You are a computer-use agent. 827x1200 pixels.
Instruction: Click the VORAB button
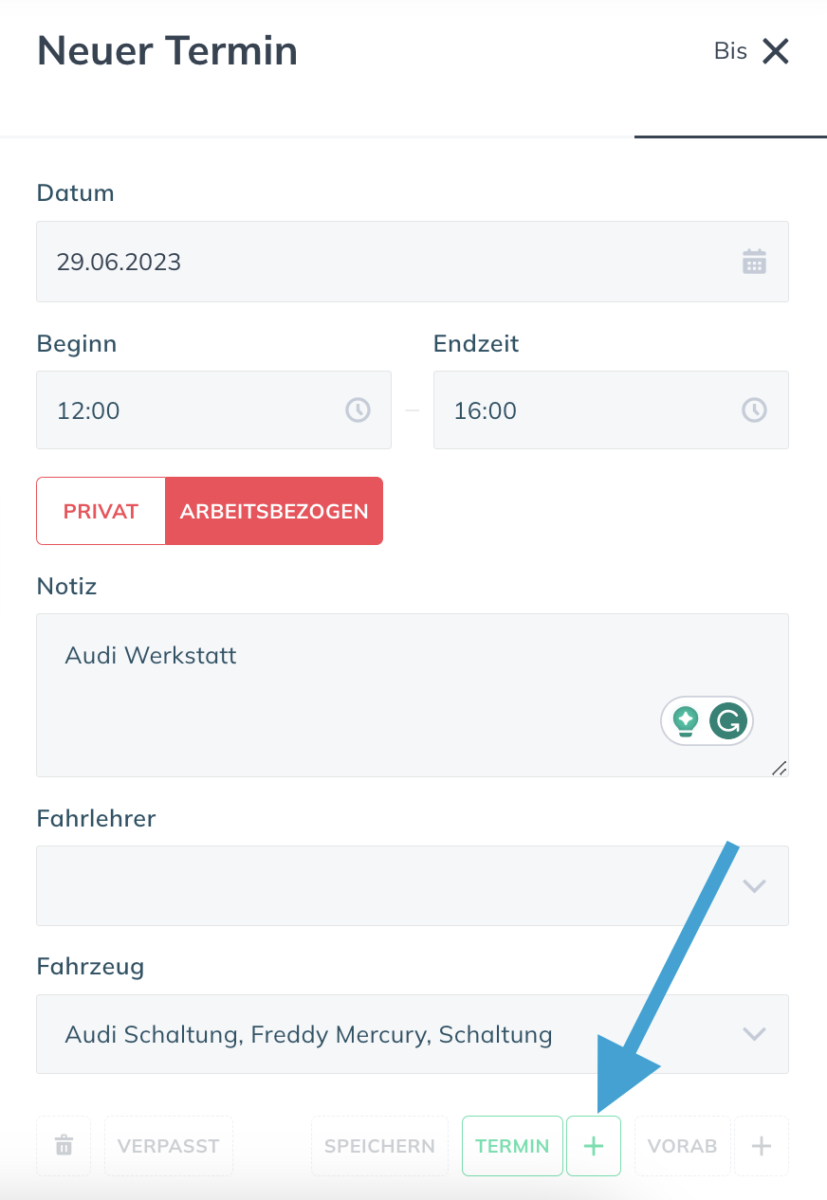(x=682, y=1146)
